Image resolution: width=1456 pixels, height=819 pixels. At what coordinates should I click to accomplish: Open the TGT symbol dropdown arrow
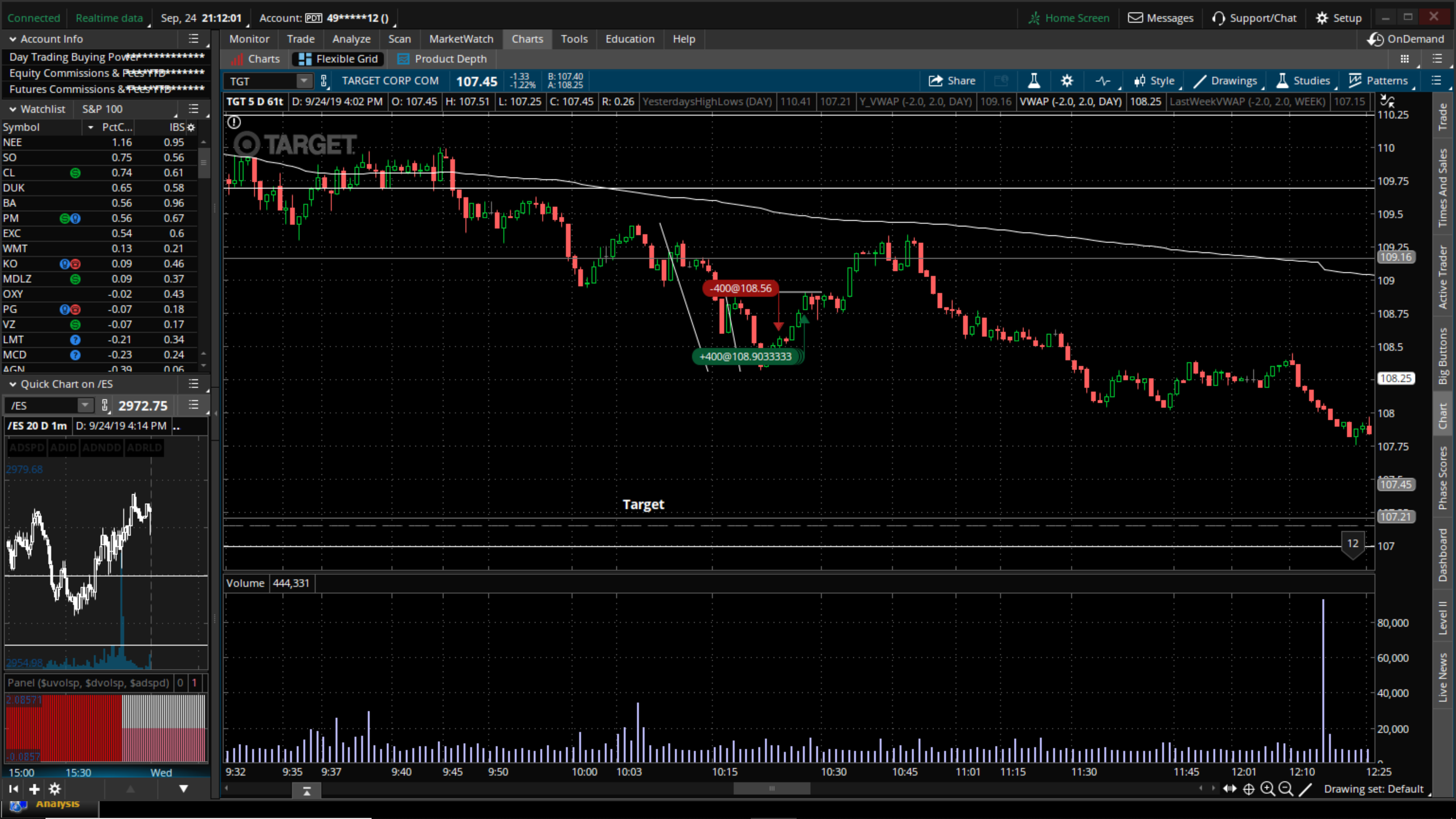pyautogui.click(x=304, y=82)
